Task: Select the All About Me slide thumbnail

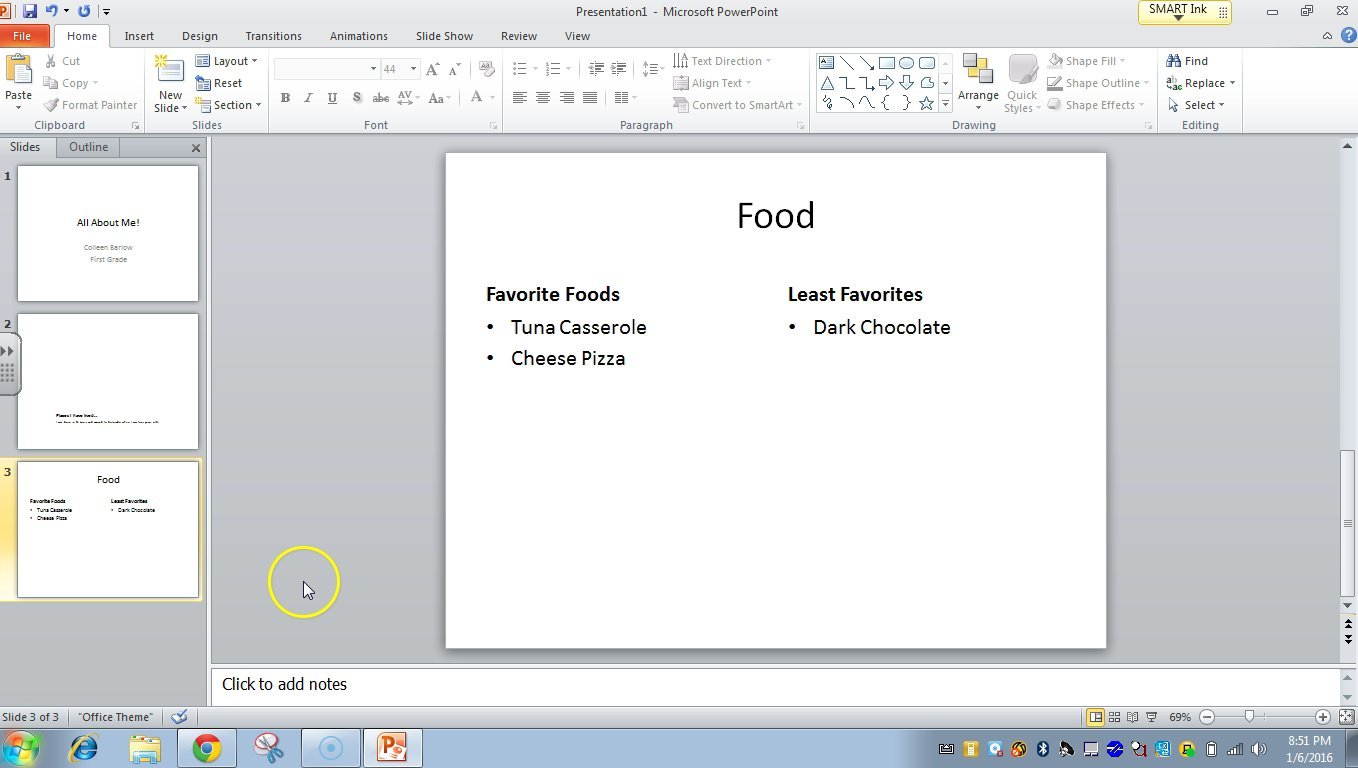Action: coord(107,233)
